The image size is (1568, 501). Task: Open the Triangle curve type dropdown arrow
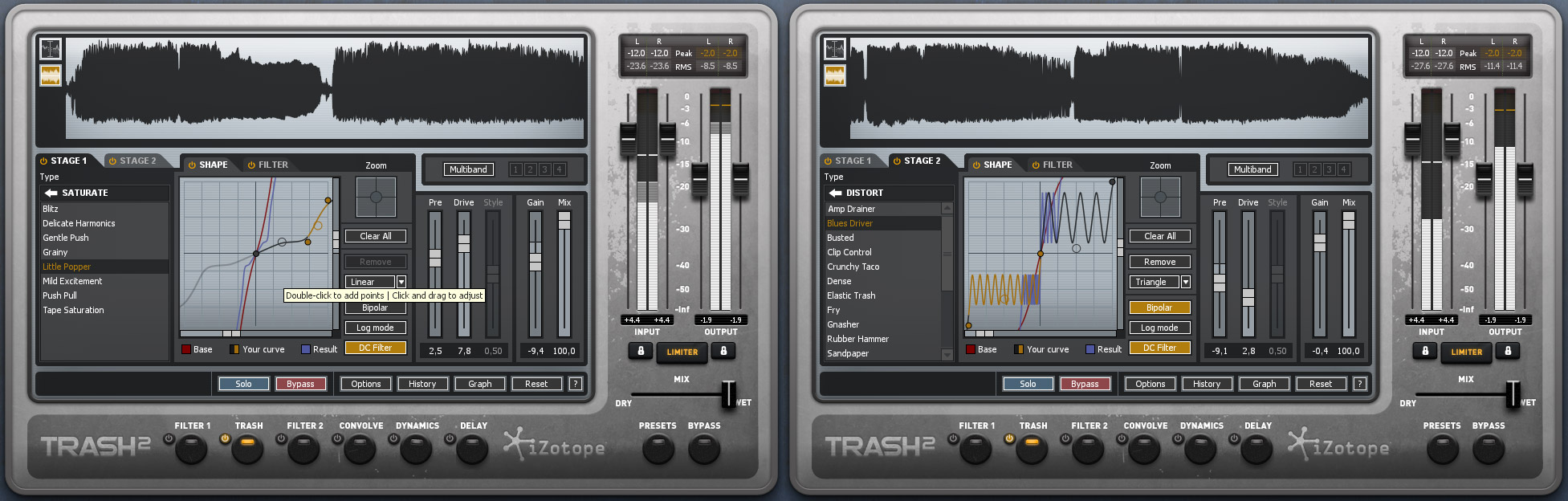[x=1186, y=282]
